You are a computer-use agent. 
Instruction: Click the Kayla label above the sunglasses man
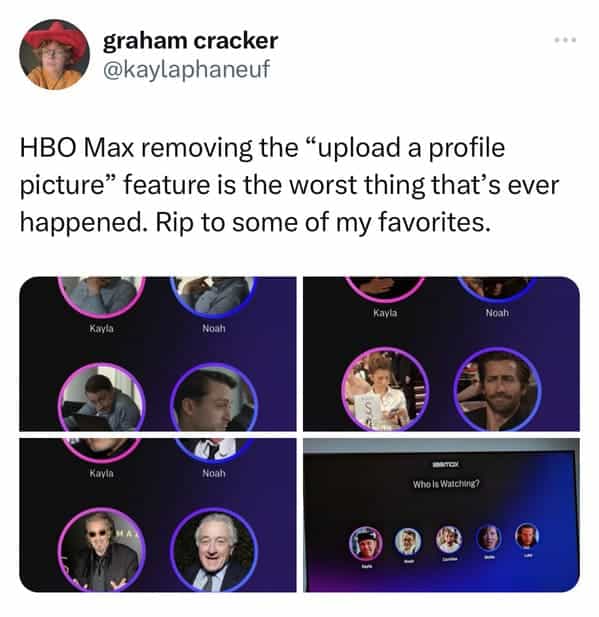[x=102, y=473]
